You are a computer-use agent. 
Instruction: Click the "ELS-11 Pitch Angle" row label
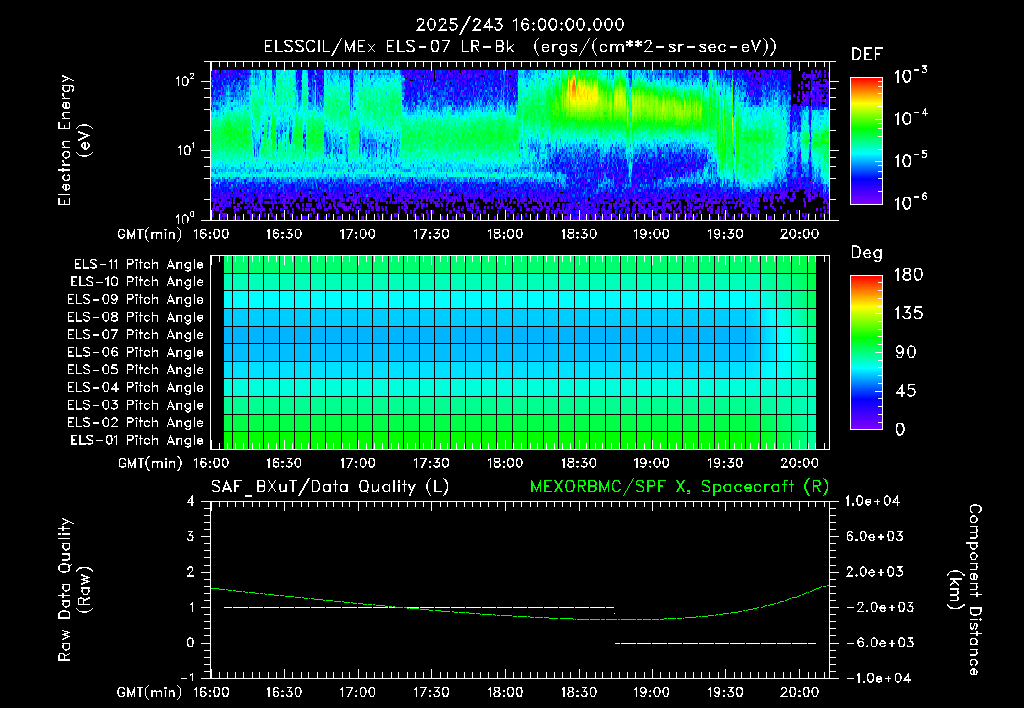pos(138,265)
